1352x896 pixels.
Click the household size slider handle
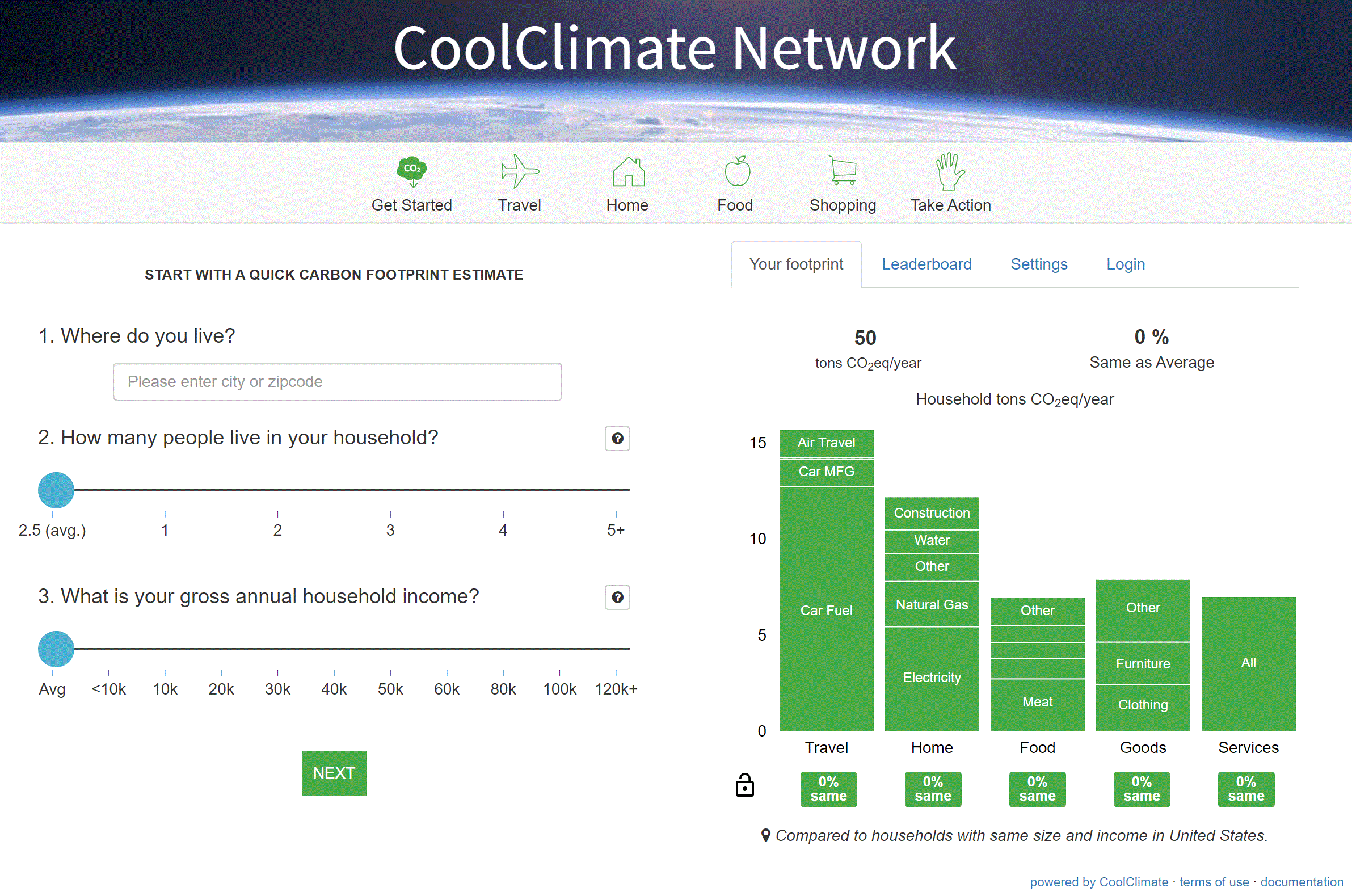[x=56, y=490]
